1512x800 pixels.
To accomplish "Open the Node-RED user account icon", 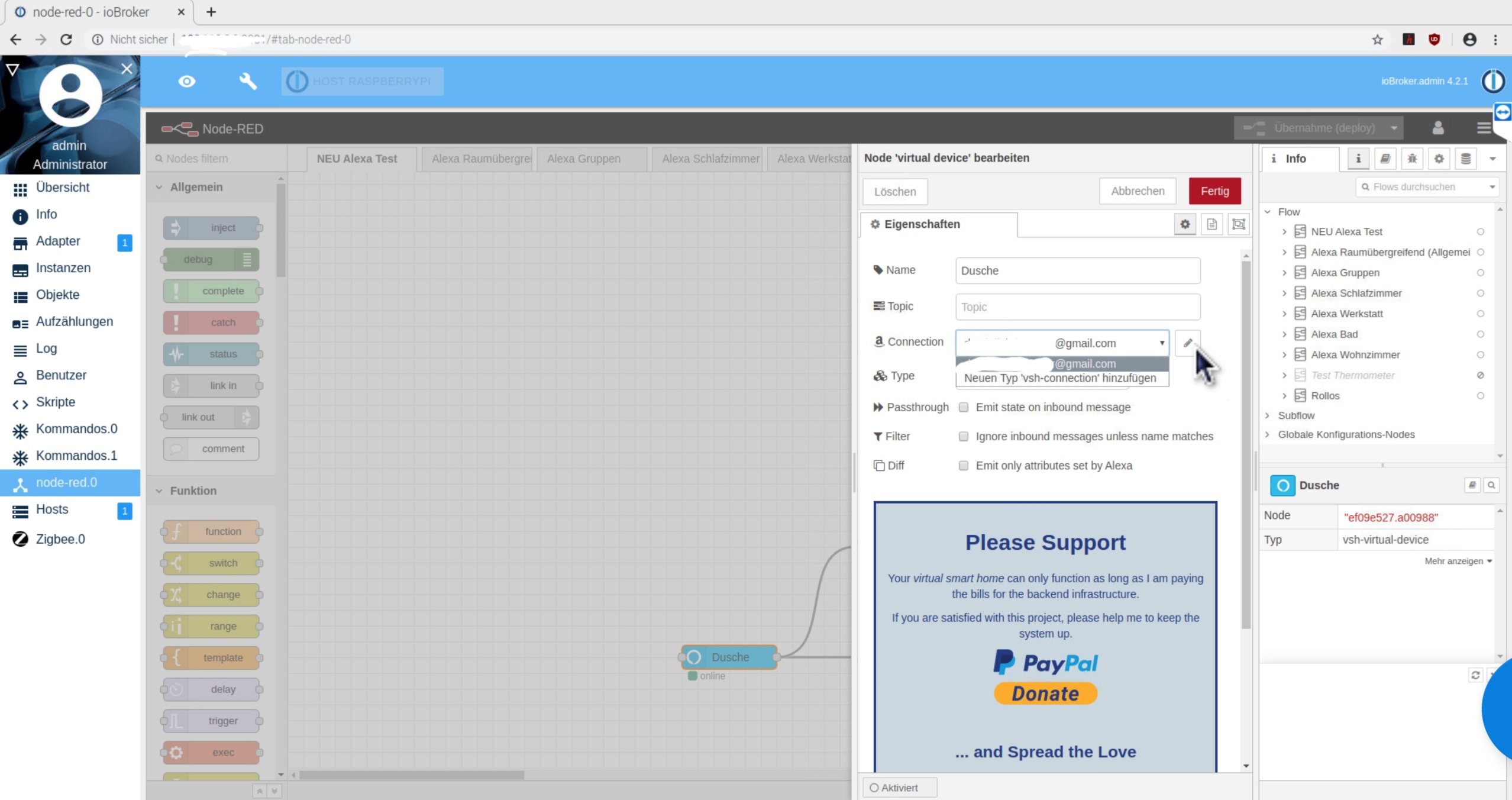I will pos(1438,128).
